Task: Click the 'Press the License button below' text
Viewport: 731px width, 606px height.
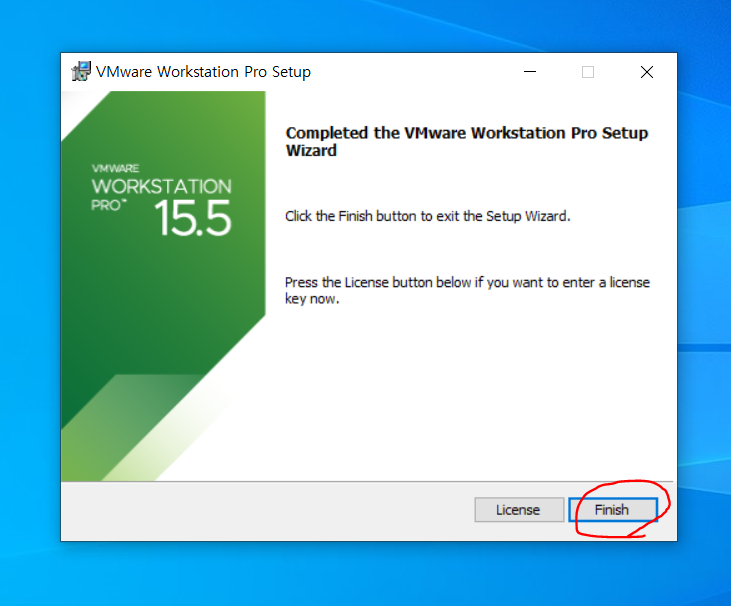Action: [x=467, y=290]
